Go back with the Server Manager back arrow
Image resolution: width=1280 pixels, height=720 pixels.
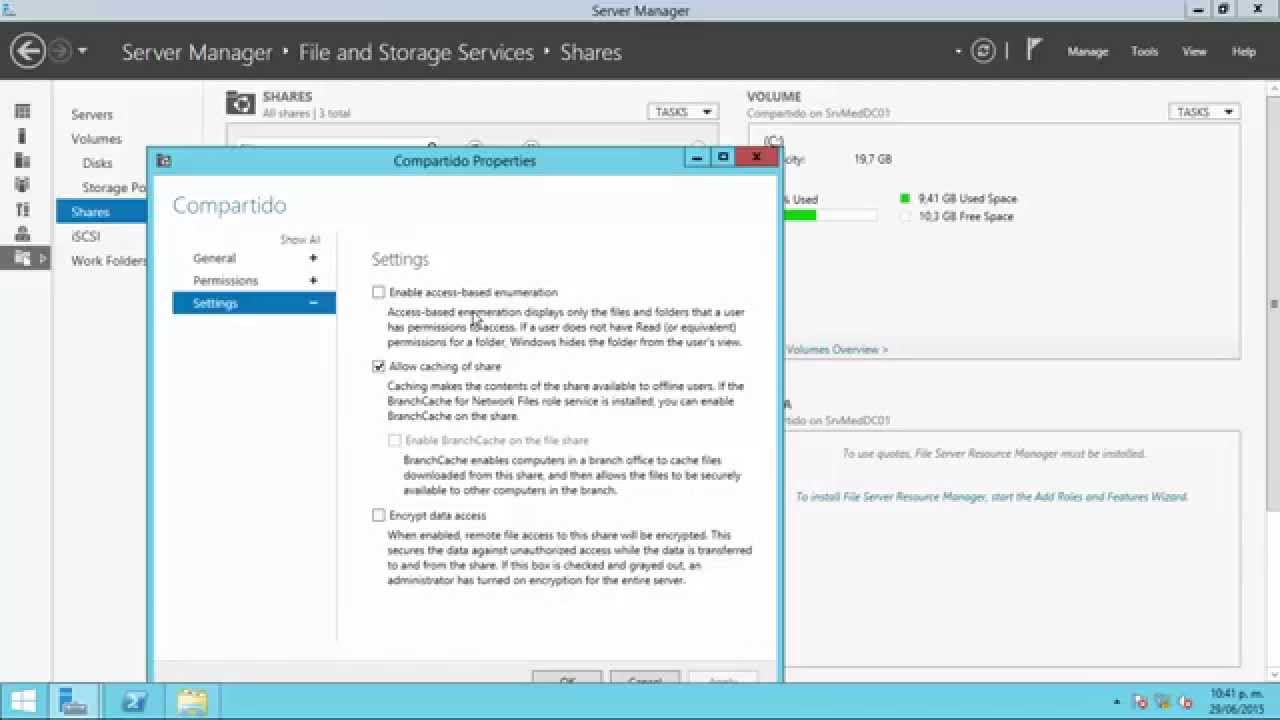pos(28,51)
